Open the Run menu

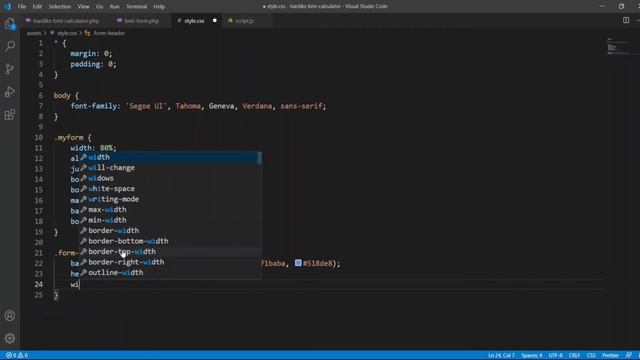pos(115,7)
